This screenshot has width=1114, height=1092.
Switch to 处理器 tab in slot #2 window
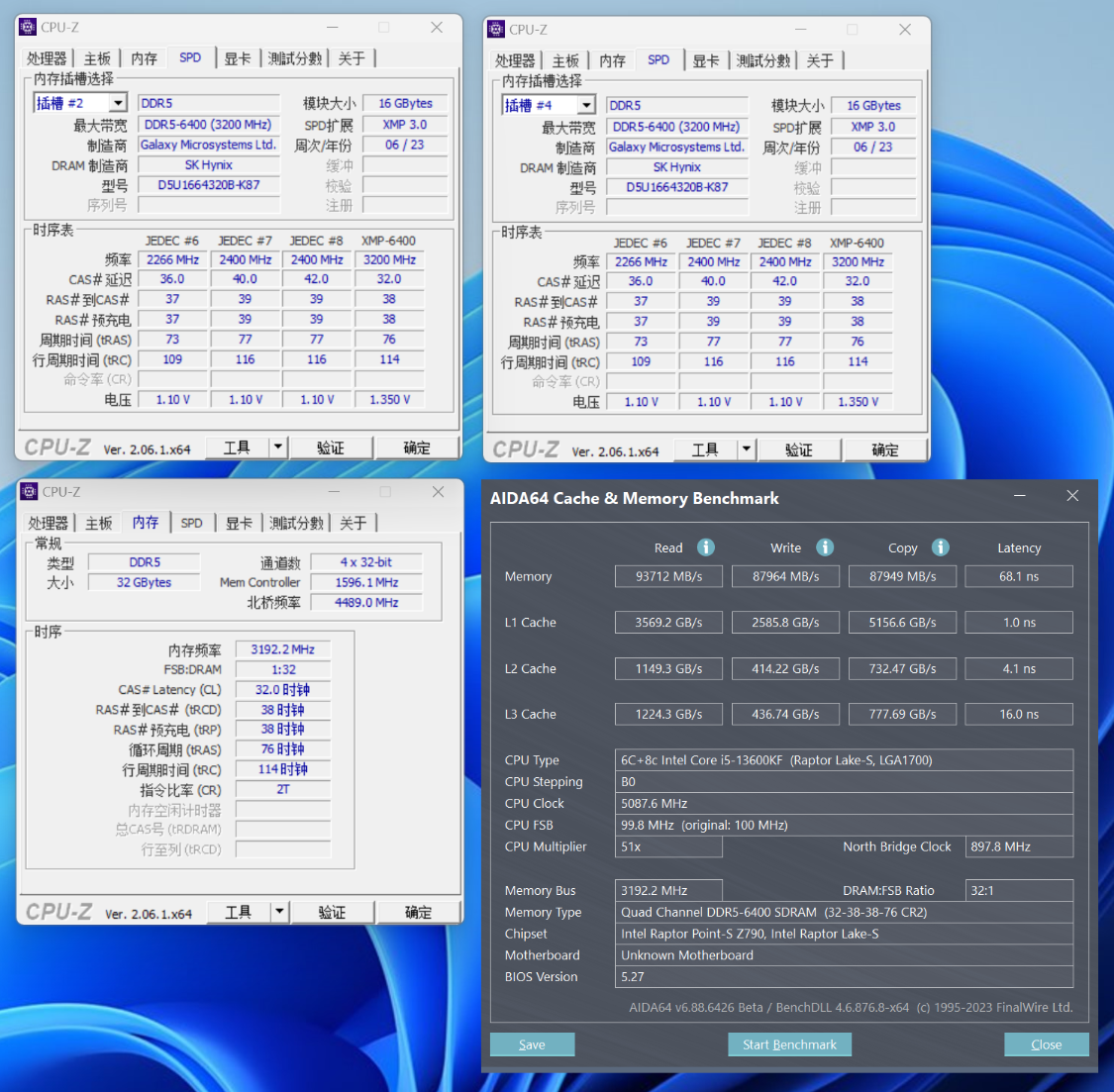47,58
